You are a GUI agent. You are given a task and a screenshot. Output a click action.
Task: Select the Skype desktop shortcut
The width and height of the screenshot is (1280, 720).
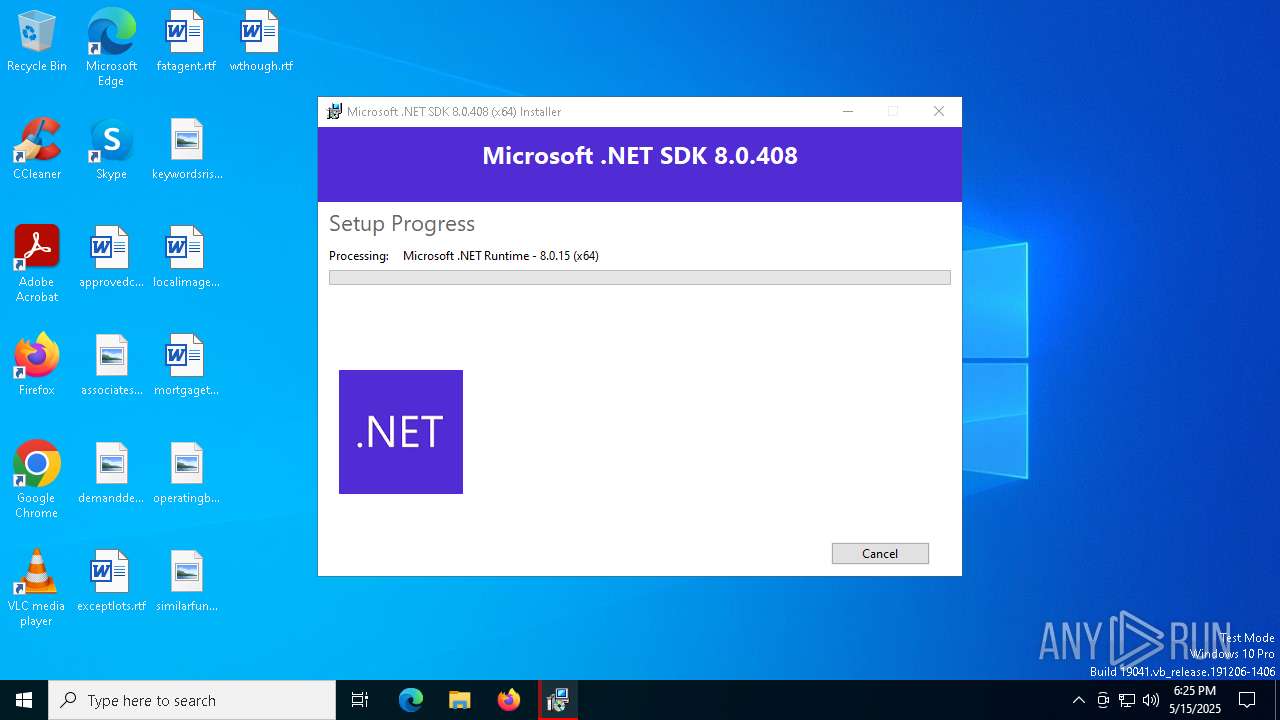tap(111, 150)
